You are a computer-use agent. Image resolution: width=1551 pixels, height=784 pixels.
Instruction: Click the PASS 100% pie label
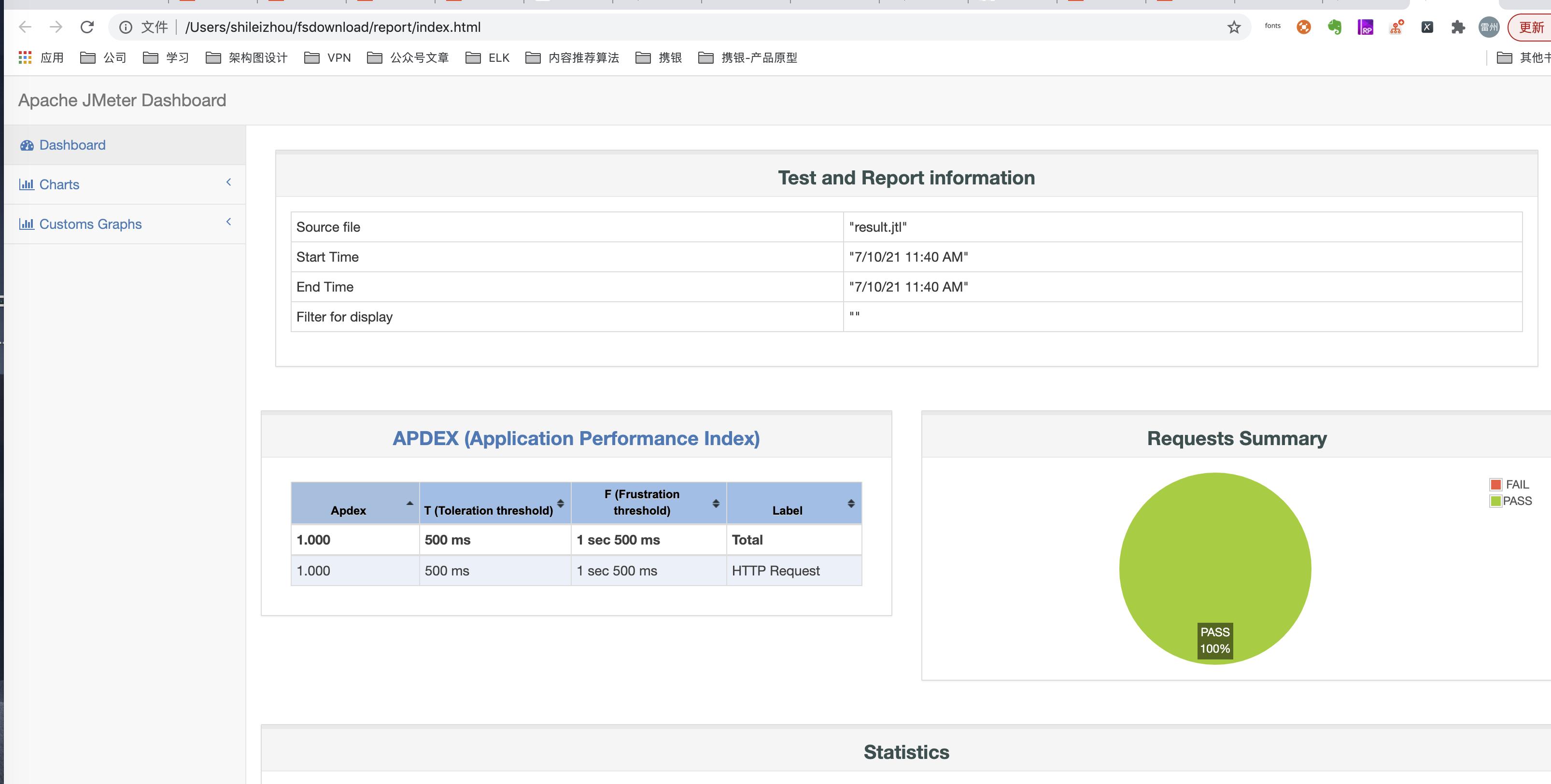(1215, 641)
